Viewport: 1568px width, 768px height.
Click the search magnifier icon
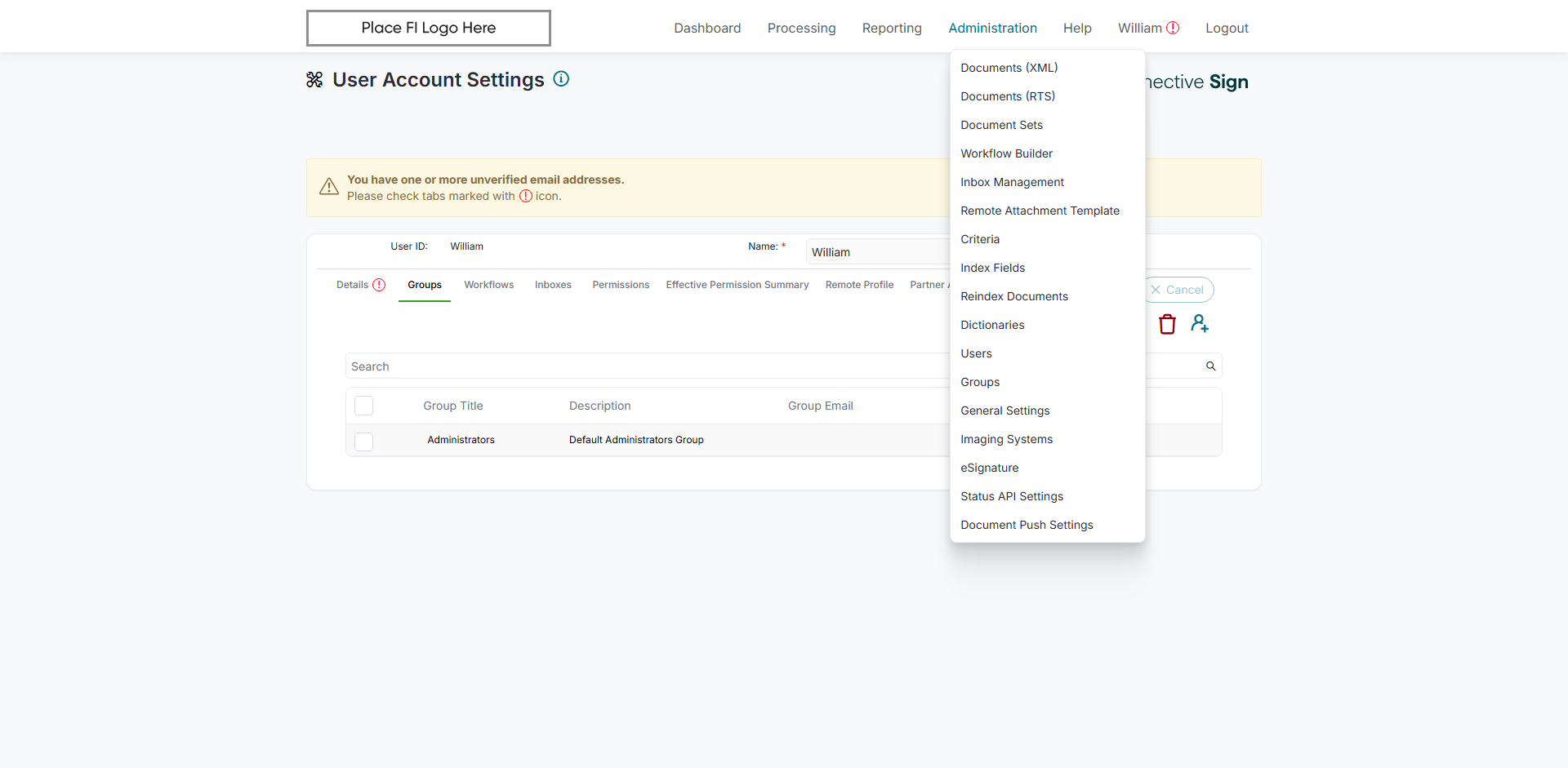(x=1210, y=366)
